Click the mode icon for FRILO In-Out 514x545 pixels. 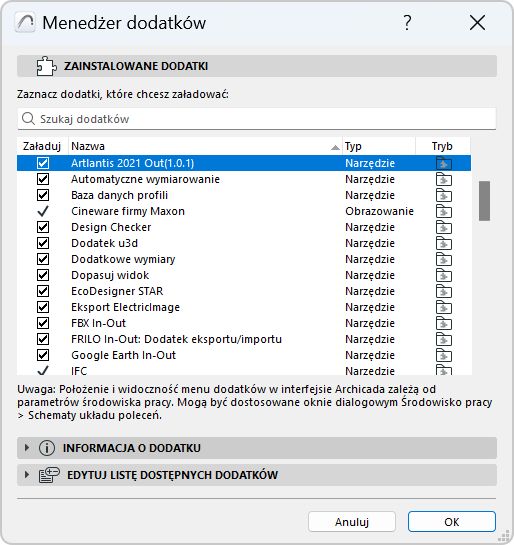point(444,339)
